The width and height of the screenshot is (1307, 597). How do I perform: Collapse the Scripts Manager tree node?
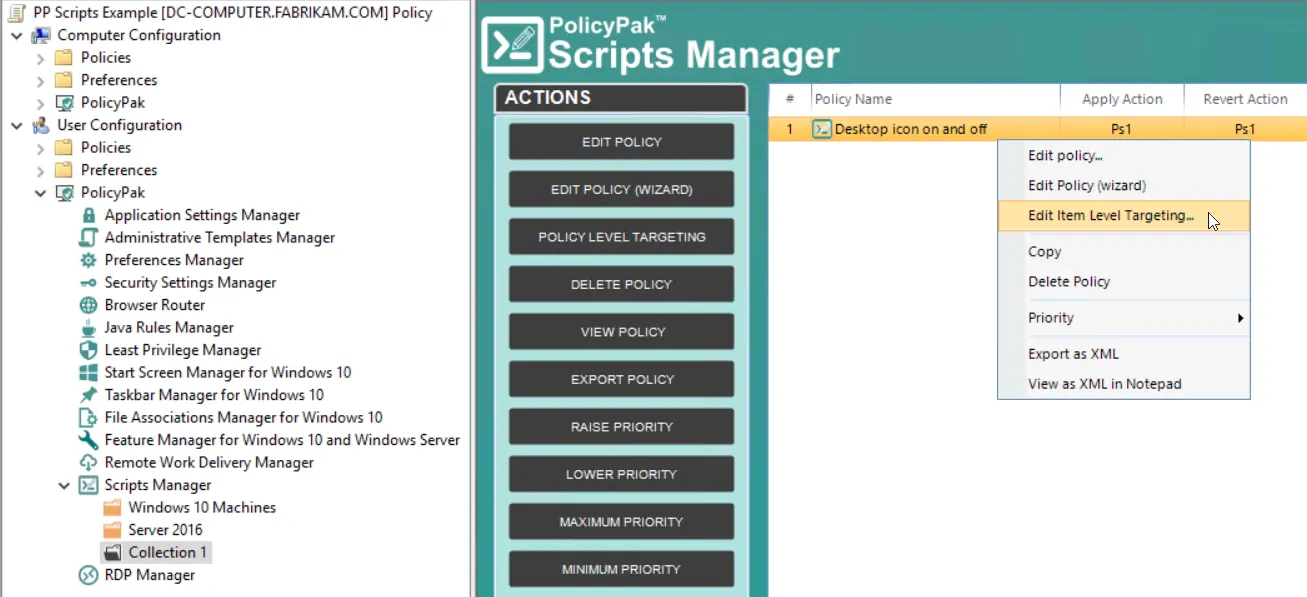64,485
